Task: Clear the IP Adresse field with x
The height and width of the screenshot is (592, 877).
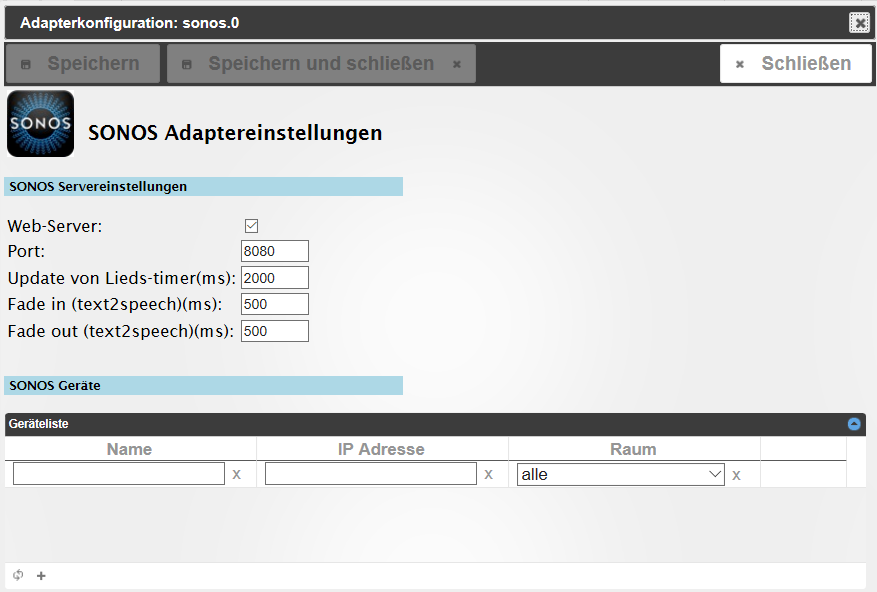Action: pos(489,475)
